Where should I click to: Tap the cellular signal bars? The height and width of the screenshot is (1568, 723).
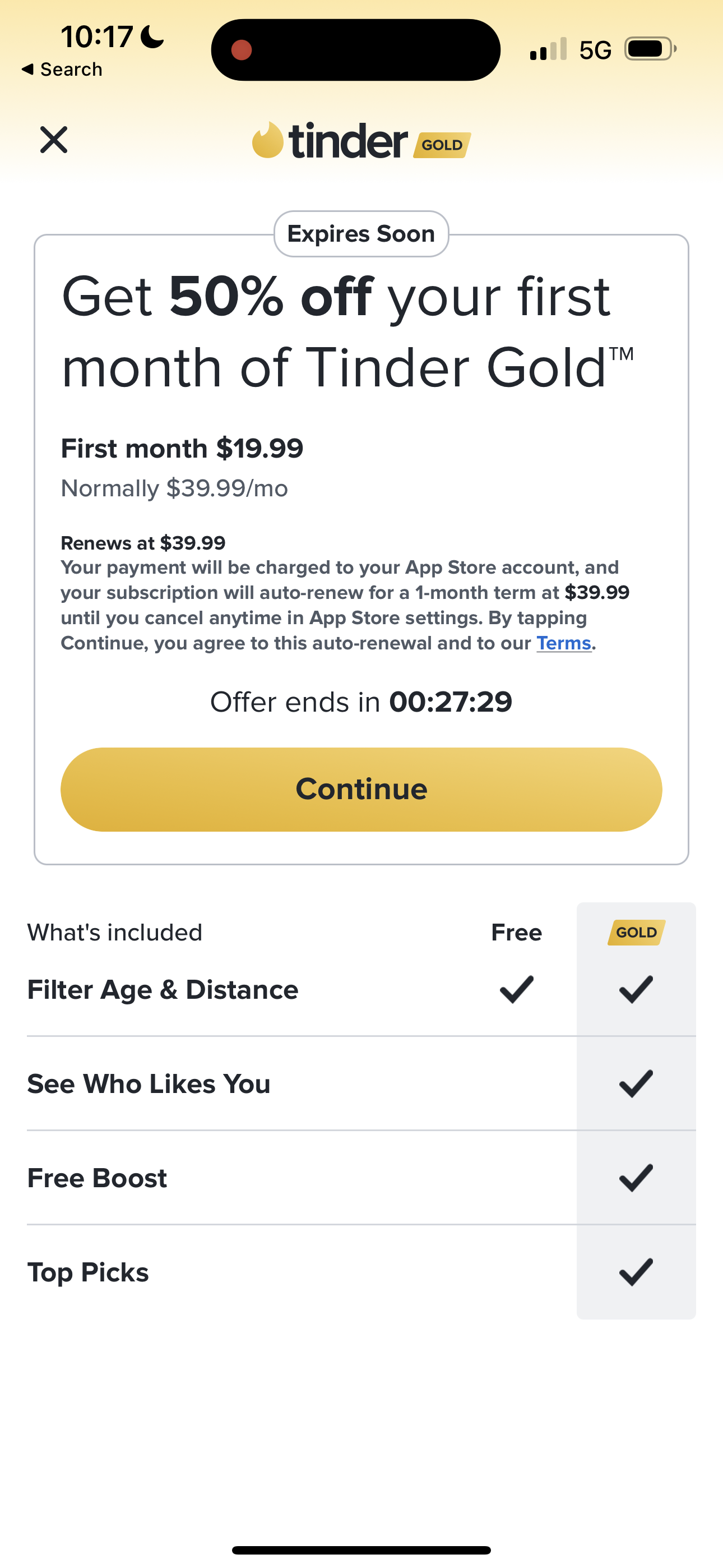(x=548, y=49)
